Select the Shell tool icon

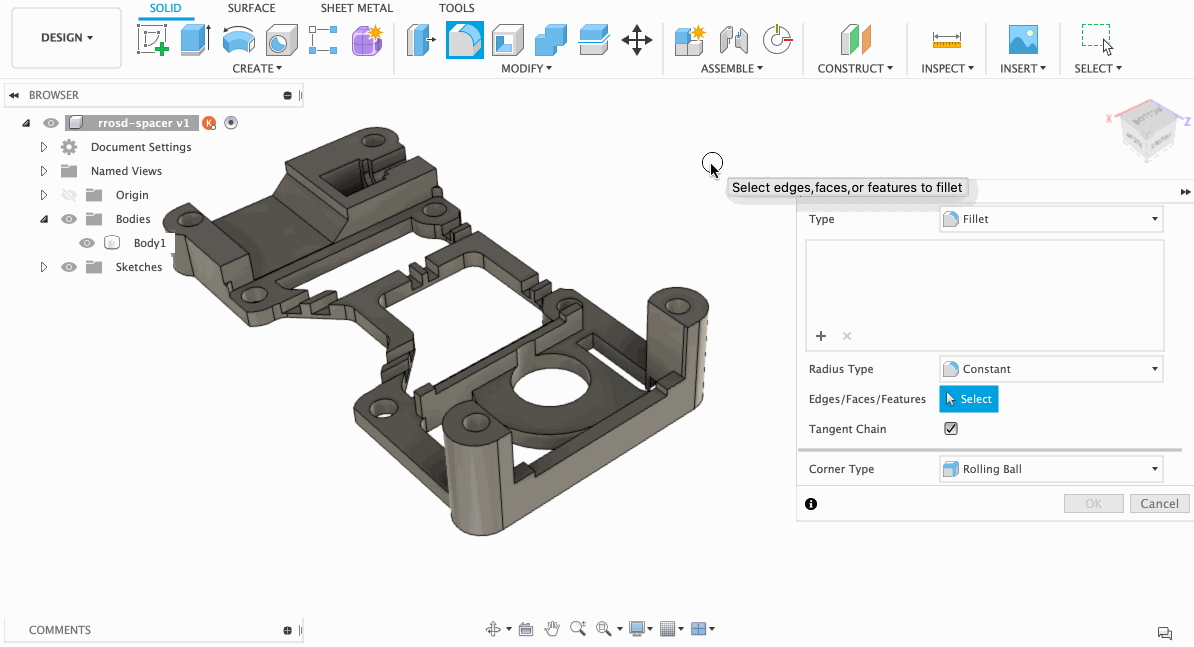click(508, 40)
